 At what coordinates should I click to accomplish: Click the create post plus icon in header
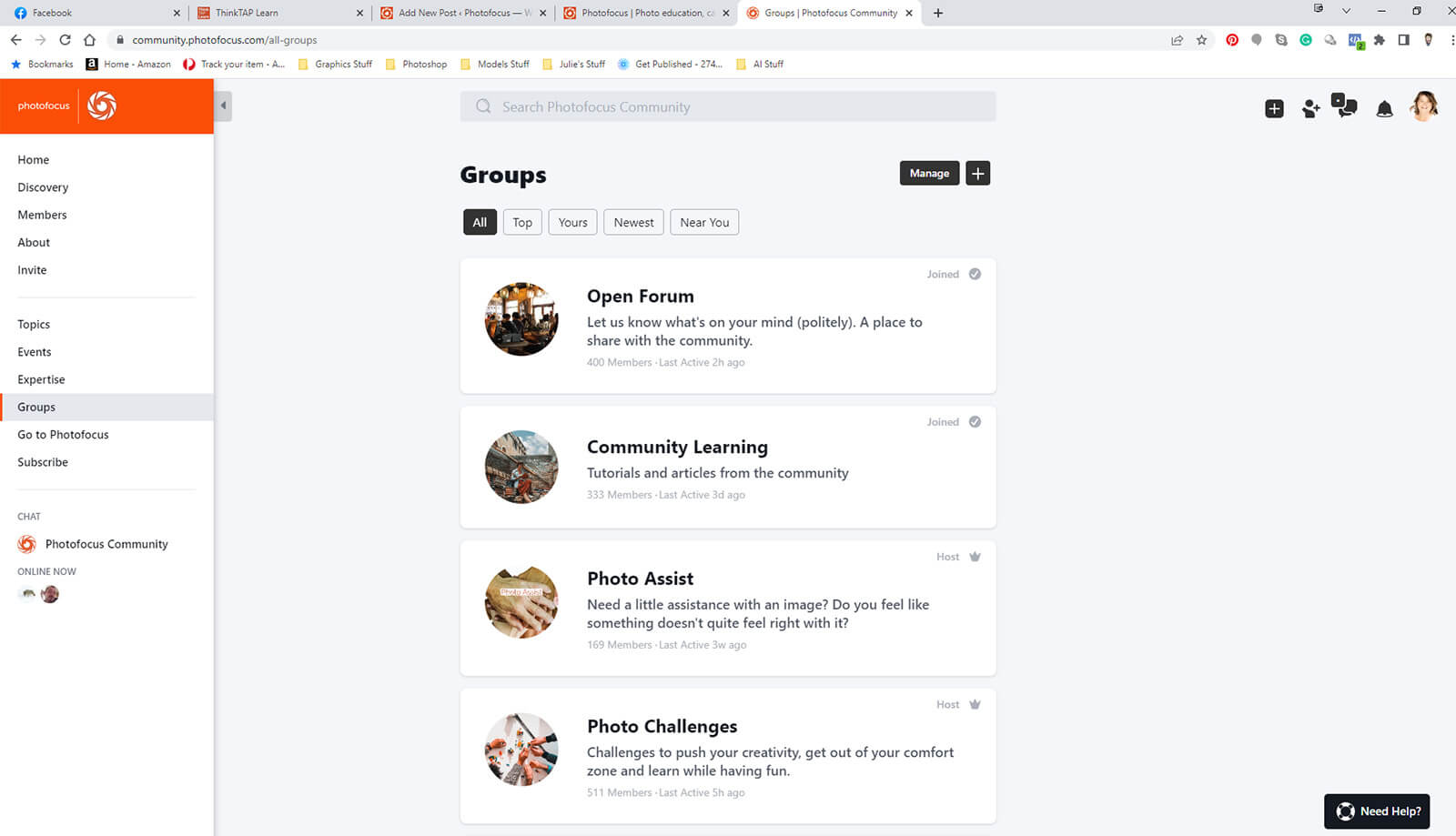pyautogui.click(x=1274, y=109)
